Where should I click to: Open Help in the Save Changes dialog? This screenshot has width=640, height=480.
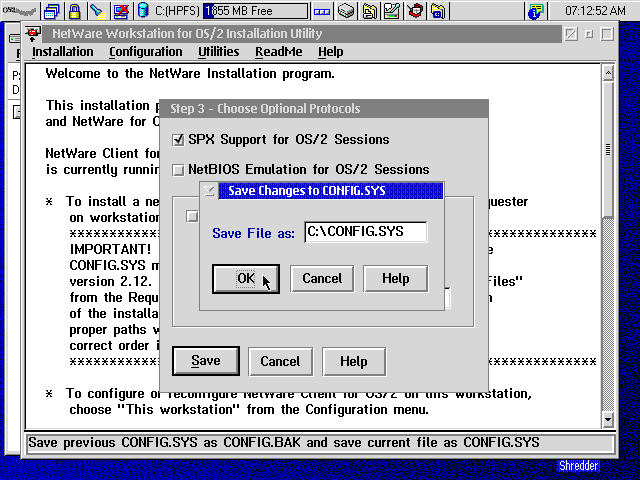396,279
